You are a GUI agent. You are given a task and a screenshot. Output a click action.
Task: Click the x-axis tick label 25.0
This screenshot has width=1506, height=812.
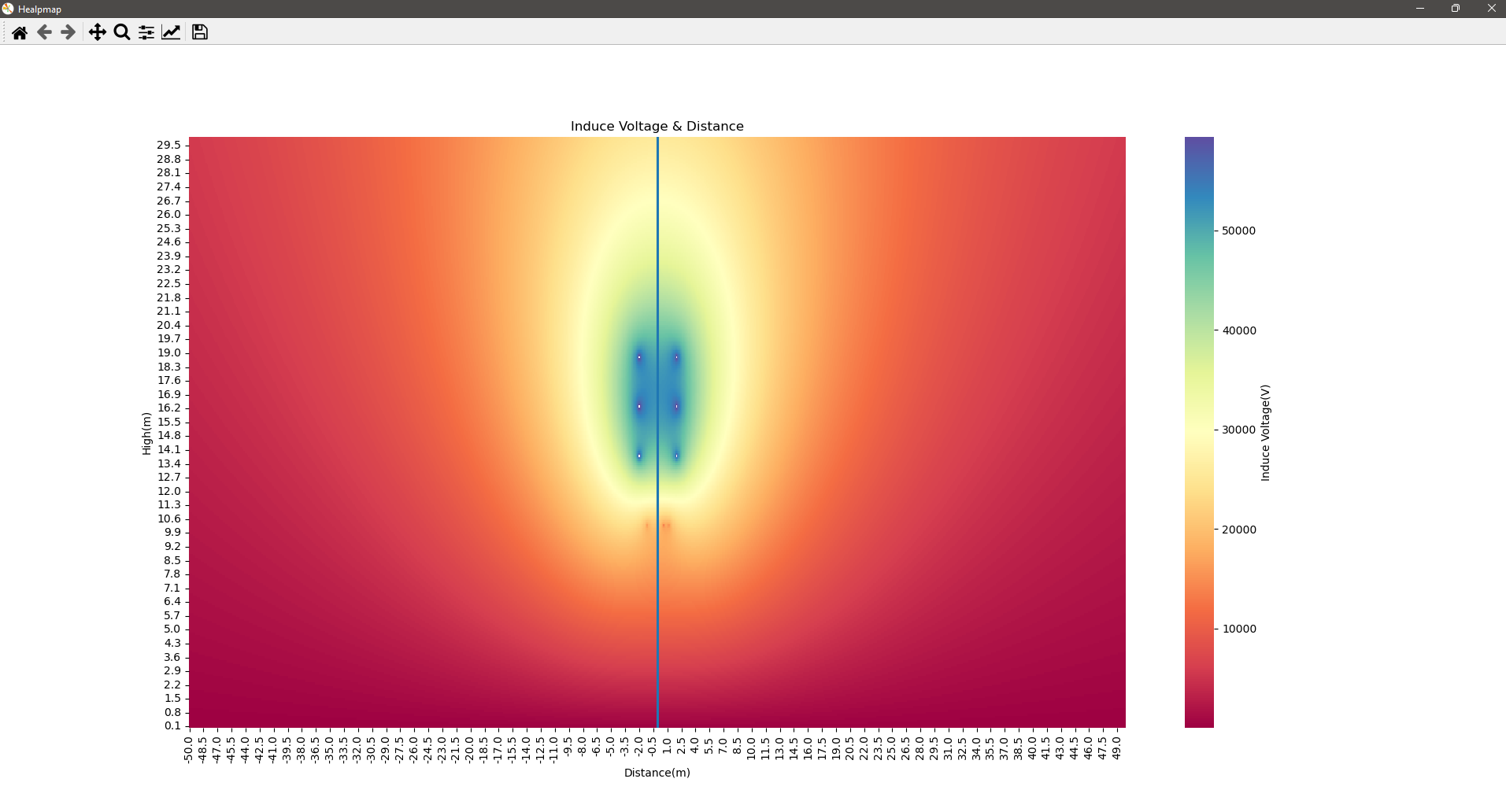pyautogui.click(x=891, y=747)
